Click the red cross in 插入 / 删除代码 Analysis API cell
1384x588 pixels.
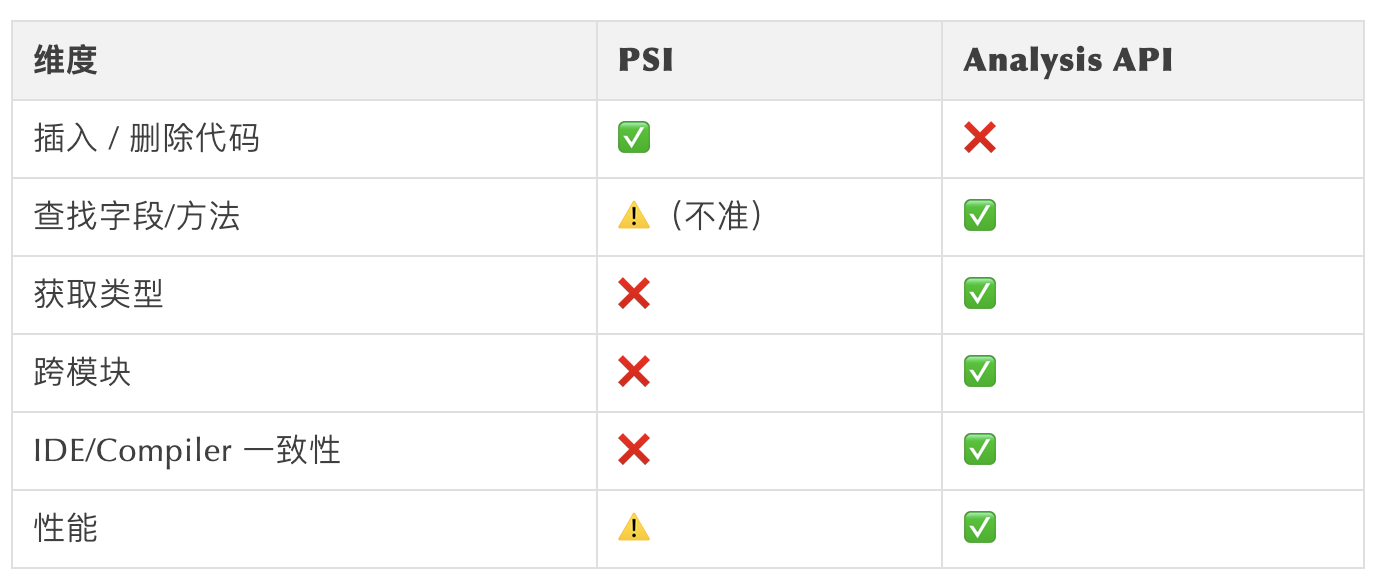coord(979,138)
